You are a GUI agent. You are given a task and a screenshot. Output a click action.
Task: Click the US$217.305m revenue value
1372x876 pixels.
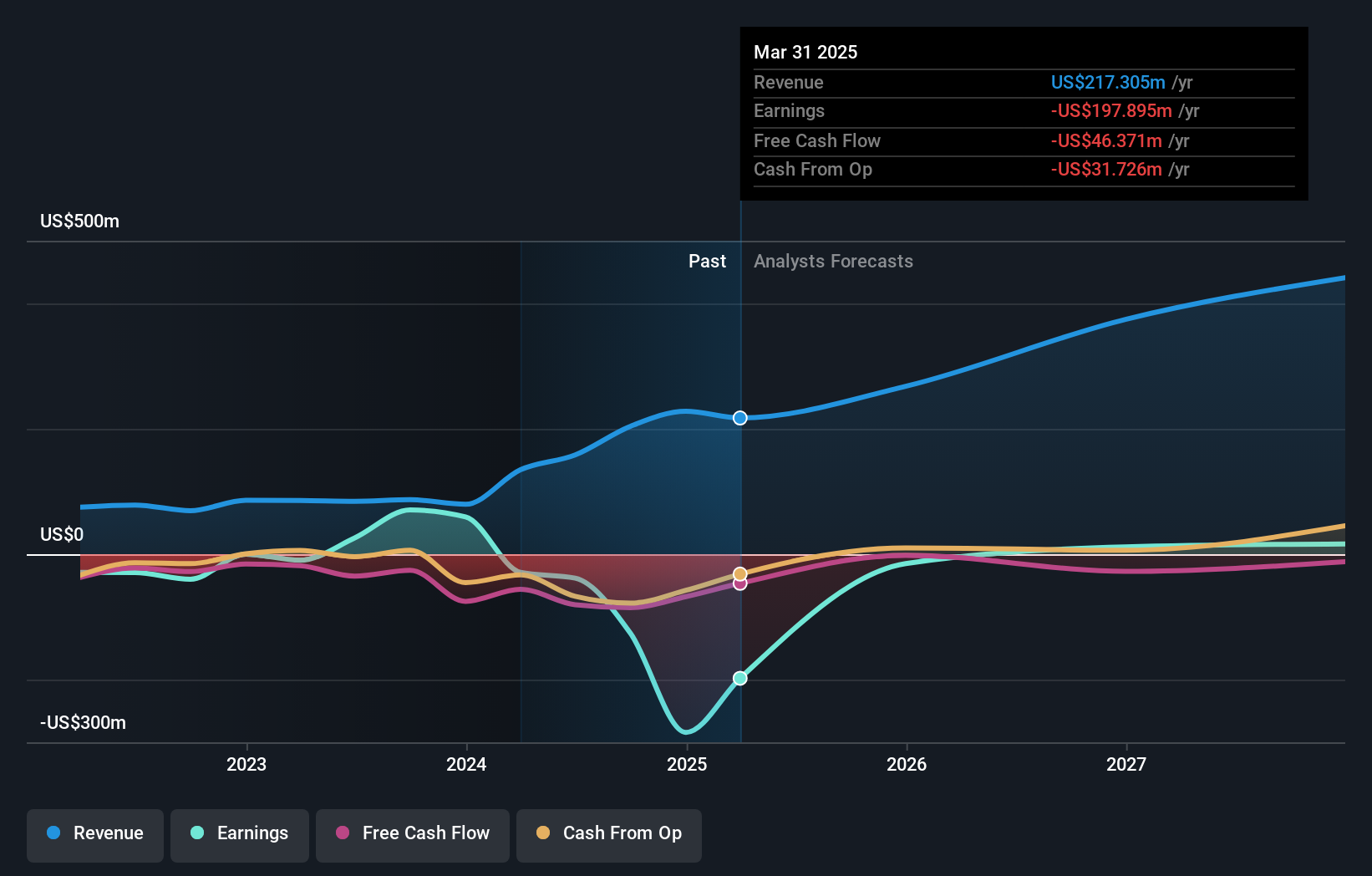click(1108, 82)
